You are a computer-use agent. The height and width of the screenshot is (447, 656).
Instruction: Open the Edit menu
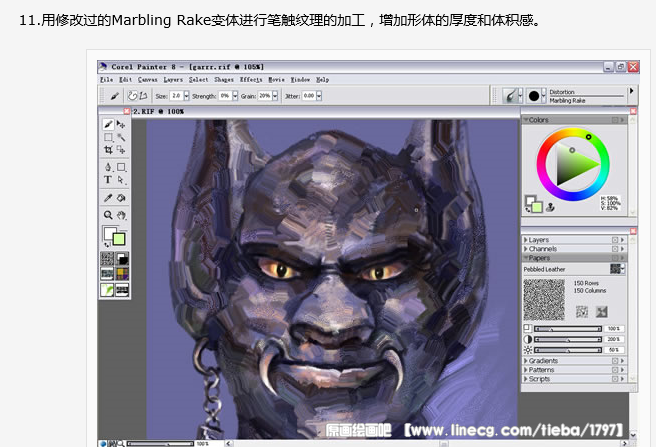pos(126,80)
